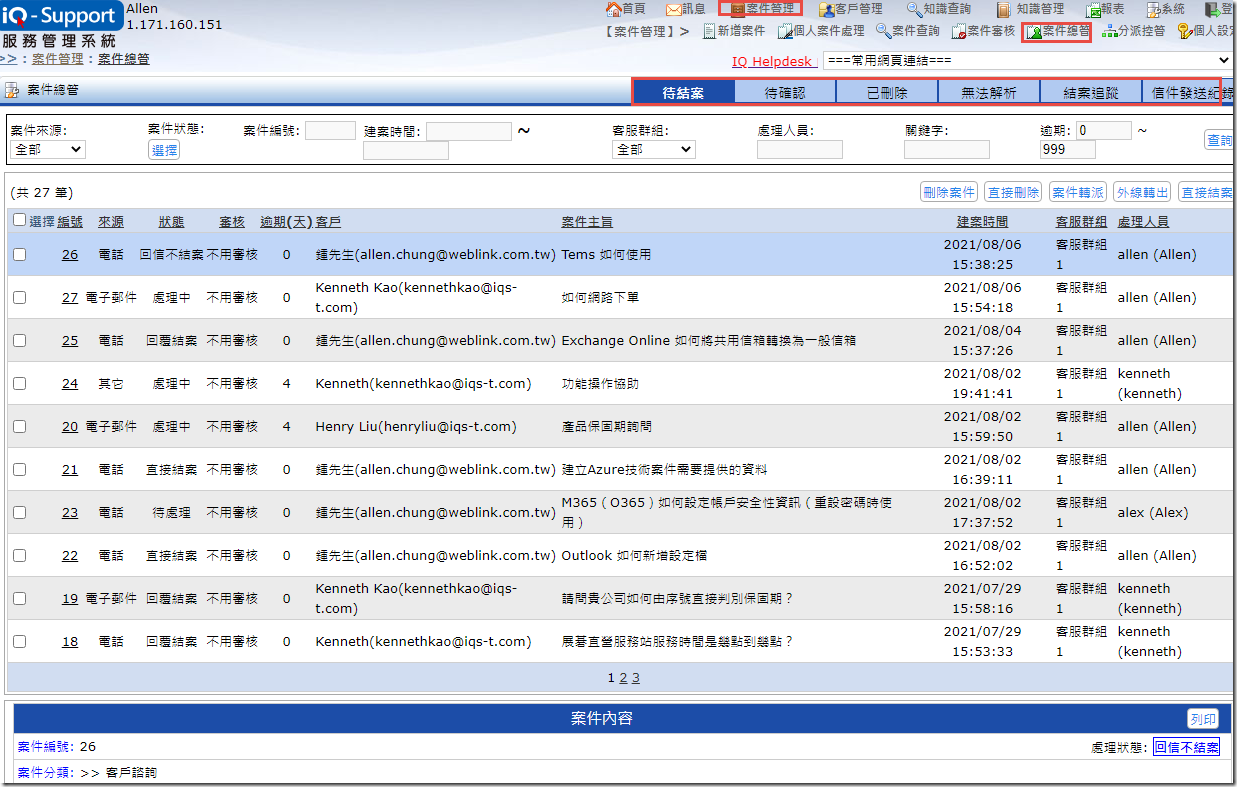
Task: Tick checkbox for case 20
Action: [19, 427]
